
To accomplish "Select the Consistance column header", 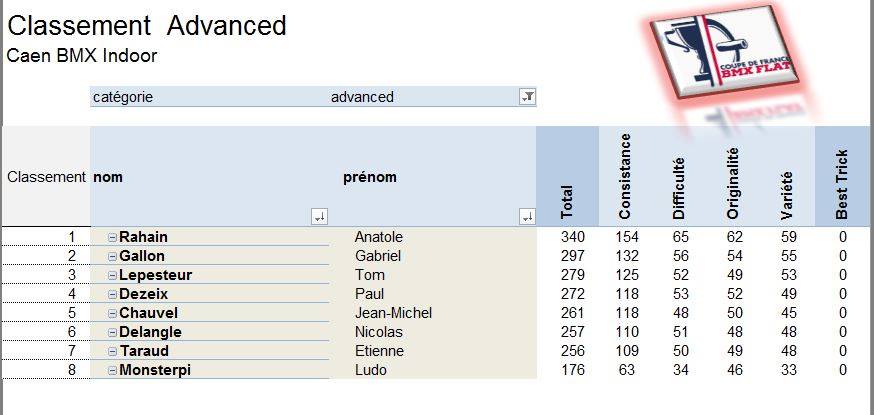I will [625, 177].
